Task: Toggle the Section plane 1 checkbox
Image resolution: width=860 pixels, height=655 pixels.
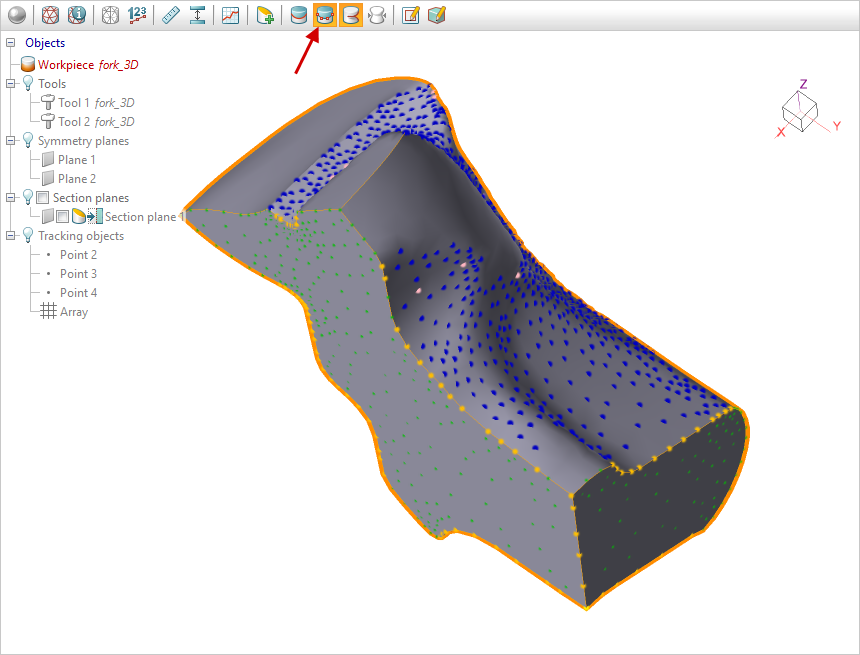Action: (62, 217)
